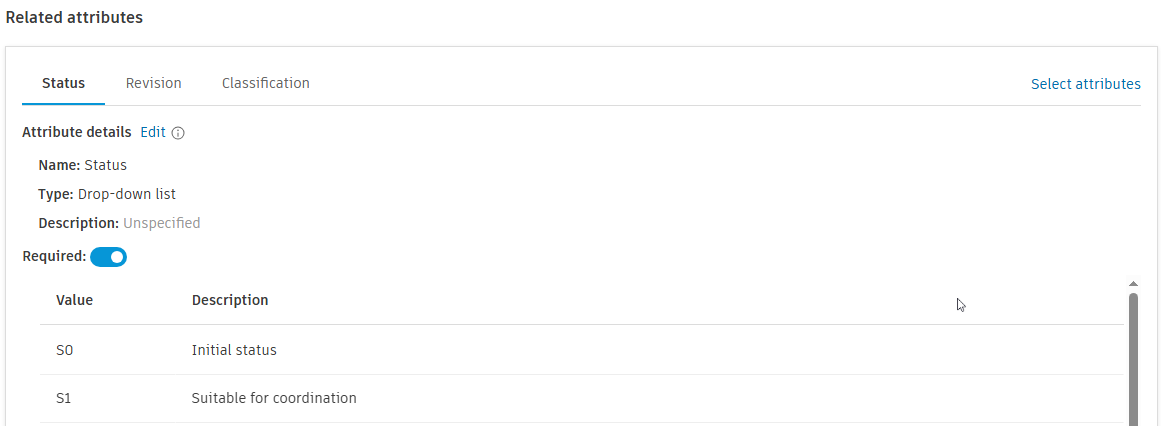The image size is (1161, 426).
Task: Select the S1 value row
Action: coord(64,398)
